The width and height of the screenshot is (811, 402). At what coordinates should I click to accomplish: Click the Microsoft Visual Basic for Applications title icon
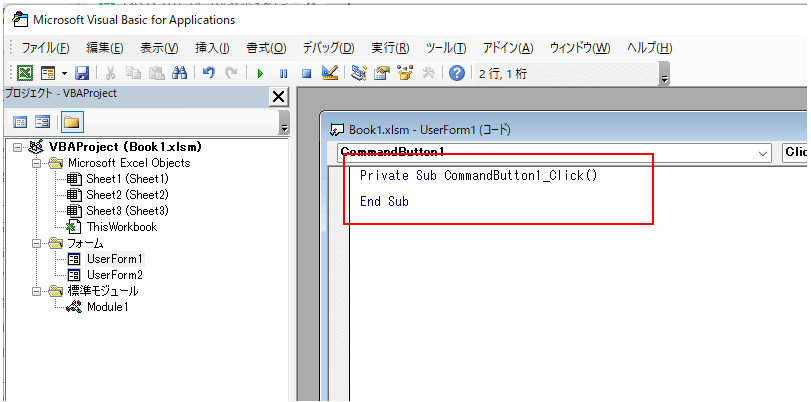tap(20, 20)
